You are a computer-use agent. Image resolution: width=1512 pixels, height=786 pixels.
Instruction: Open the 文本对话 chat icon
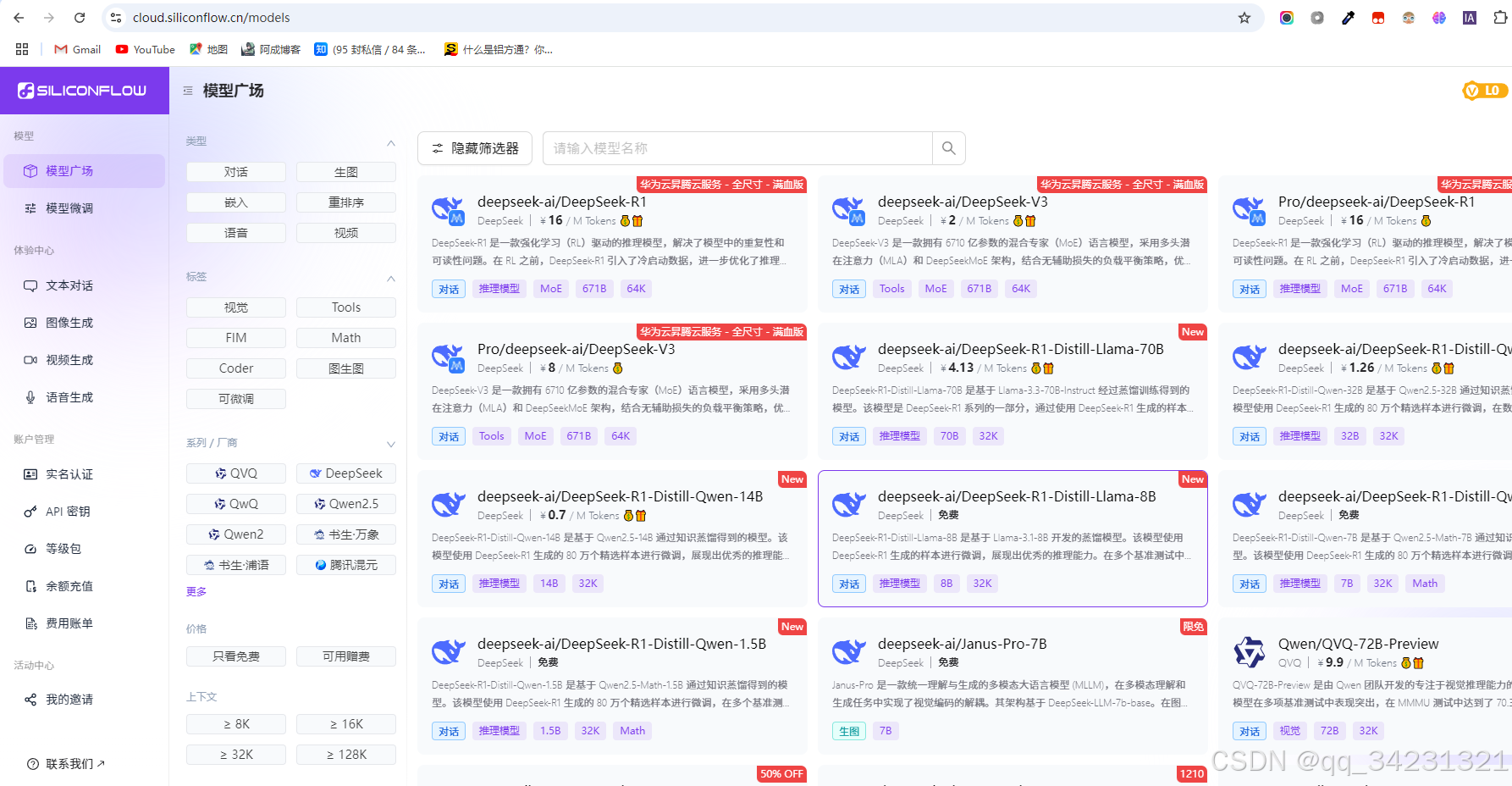click(30, 285)
